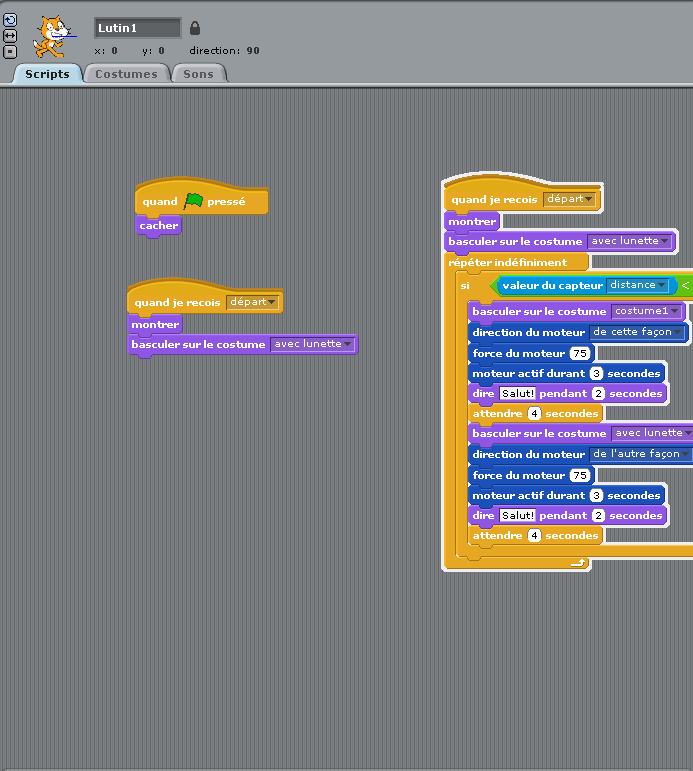Edit the 3 seconds field in the upper 'moteur actif durant' block

click(x=596, y=374)
